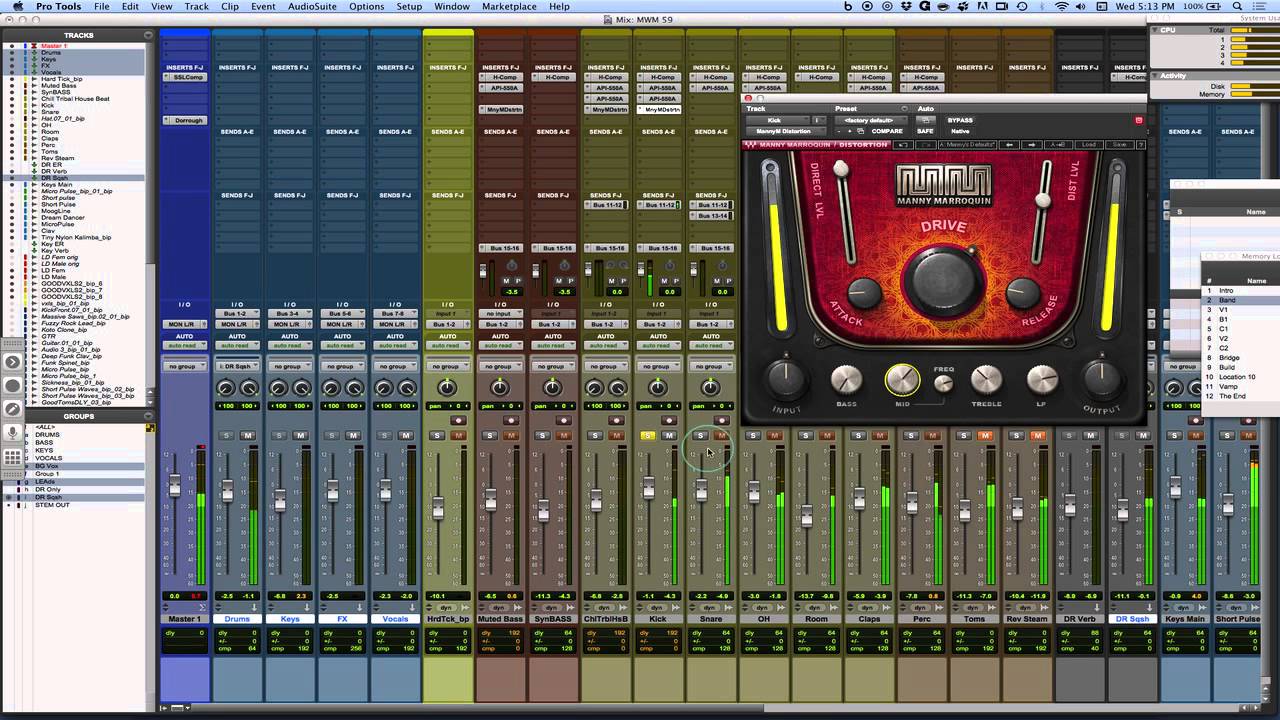Click the microphone icon in the side palette

click(x=13, y=433)
